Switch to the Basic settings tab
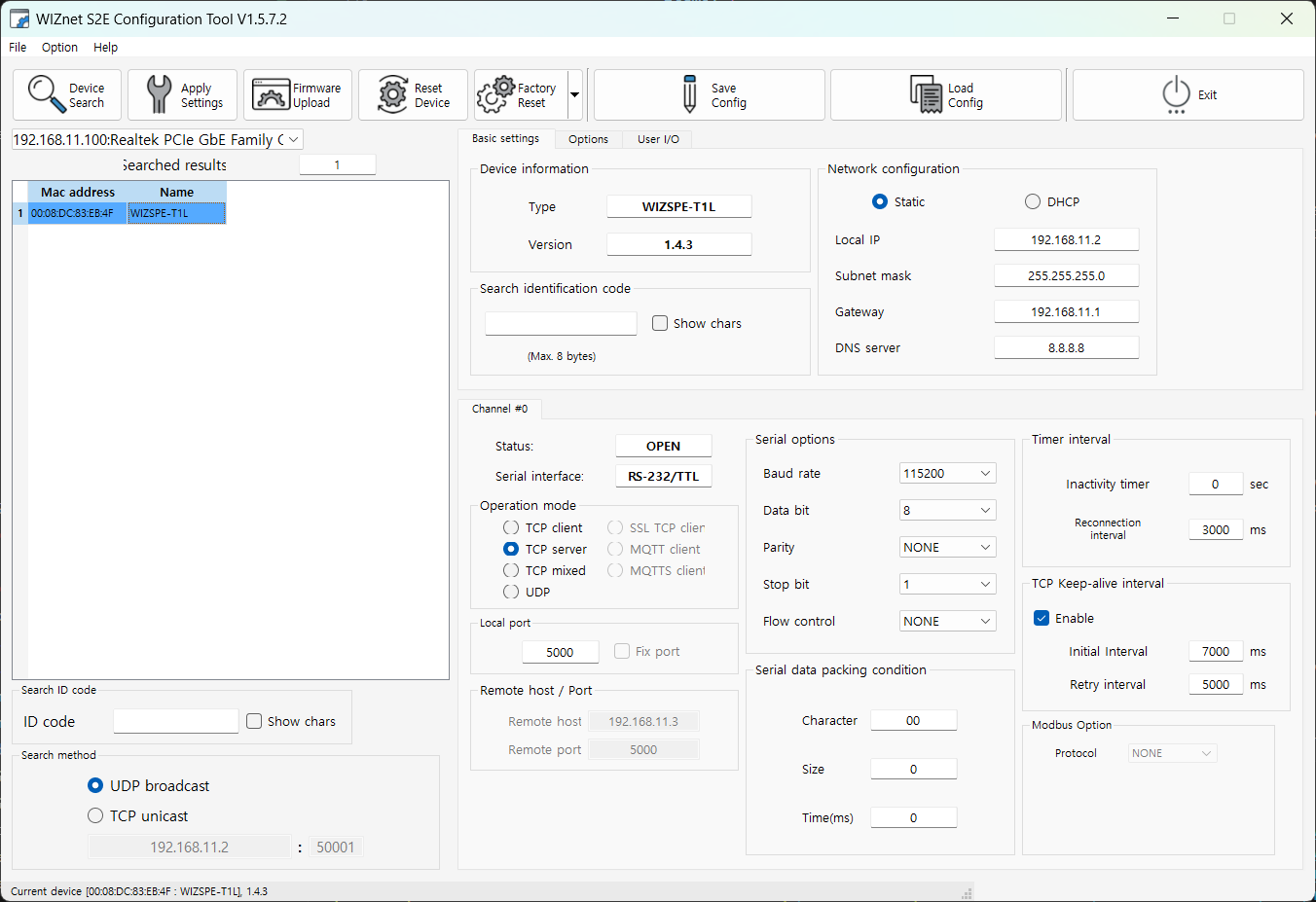 click(x=505, y=138)
